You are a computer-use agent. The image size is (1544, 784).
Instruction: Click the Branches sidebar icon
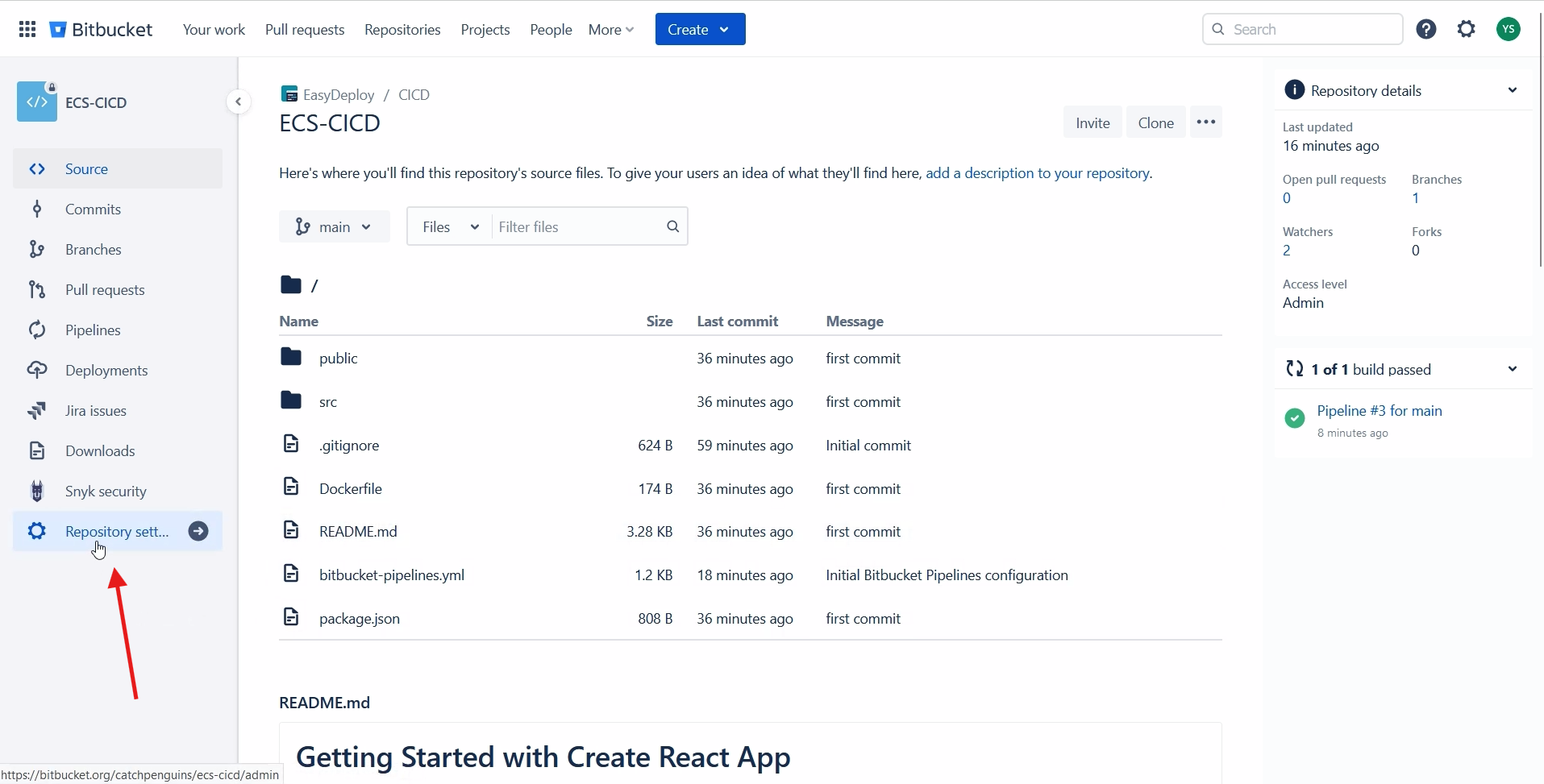(x=37, y=250)
